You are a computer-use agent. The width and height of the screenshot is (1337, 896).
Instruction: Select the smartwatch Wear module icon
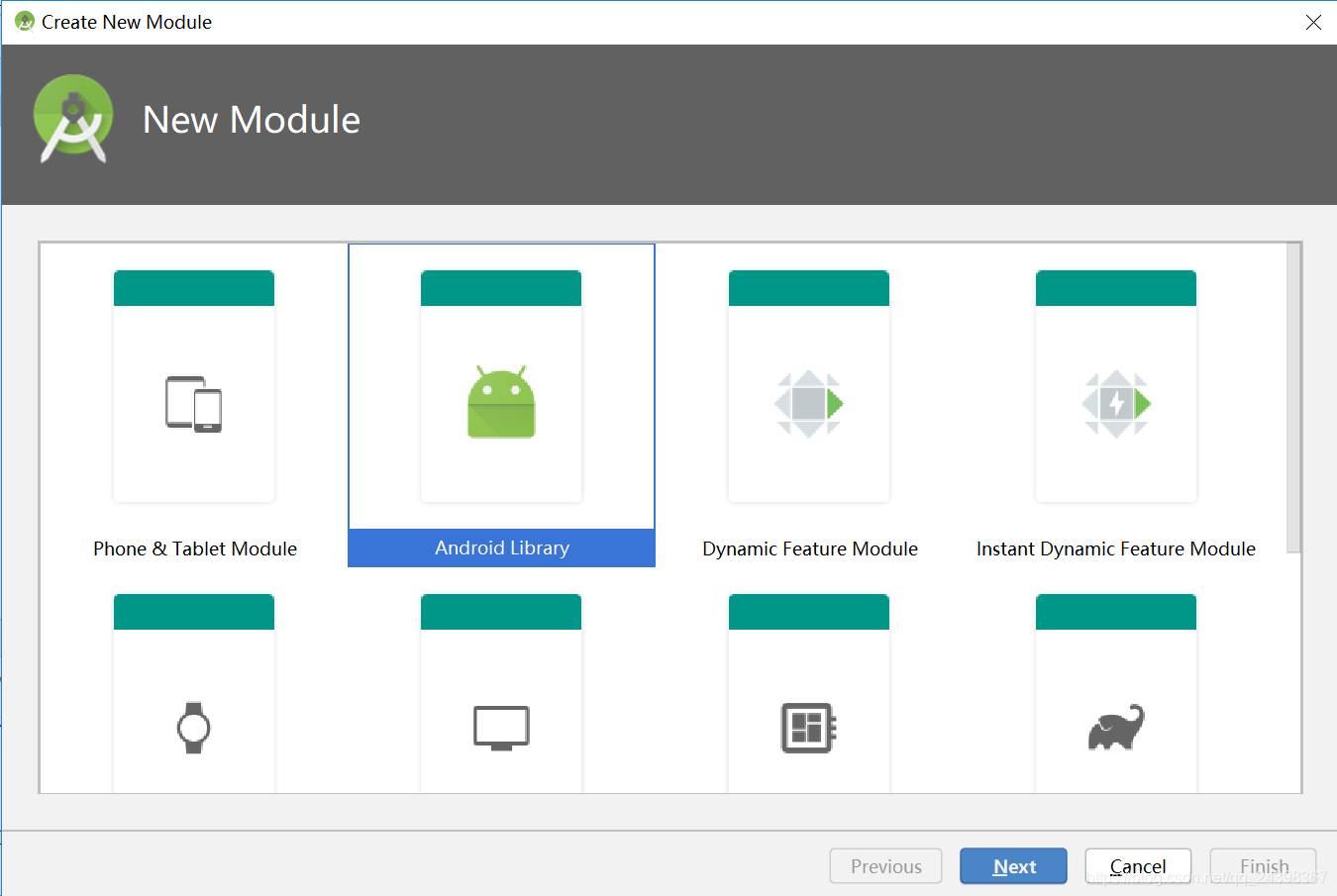(x=193, y=728)
